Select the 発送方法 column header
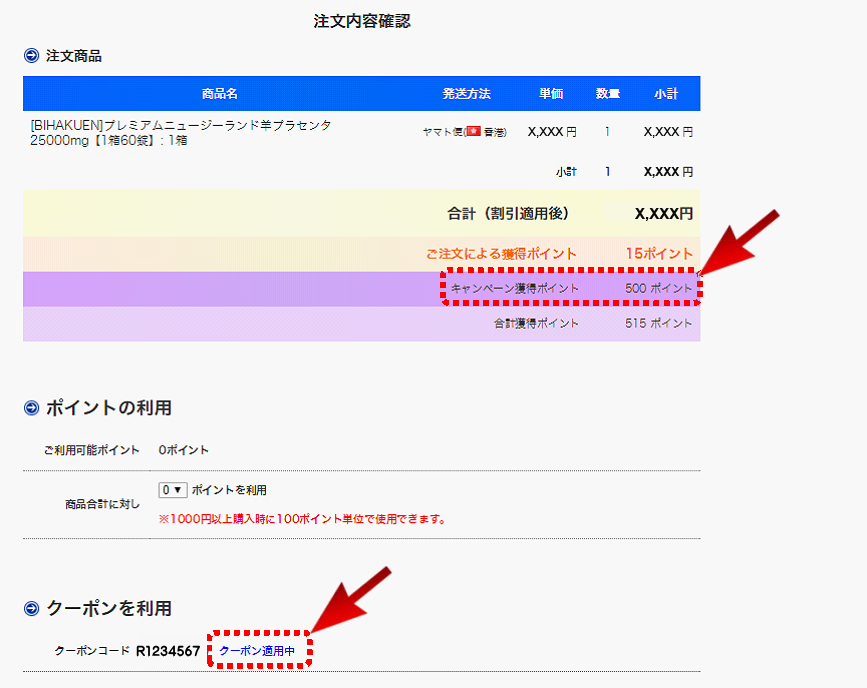Screen dimensions: 867x688 pos(466,94)
